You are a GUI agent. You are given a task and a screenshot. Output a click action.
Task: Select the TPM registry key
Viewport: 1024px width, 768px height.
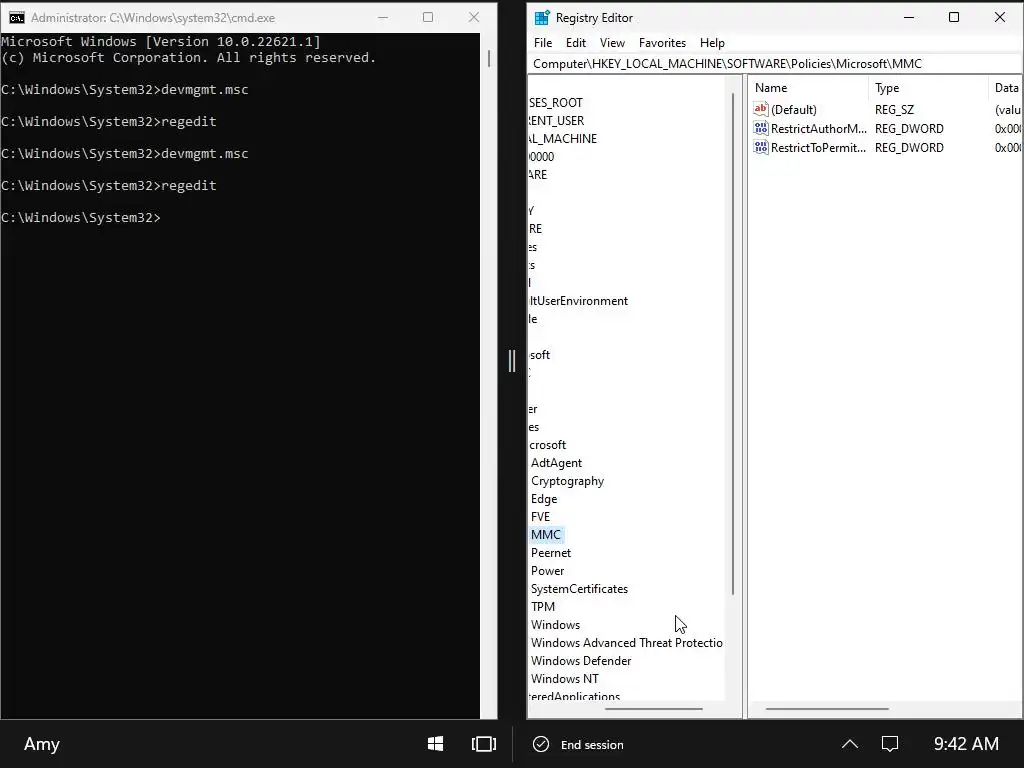[x=543, y=607]
